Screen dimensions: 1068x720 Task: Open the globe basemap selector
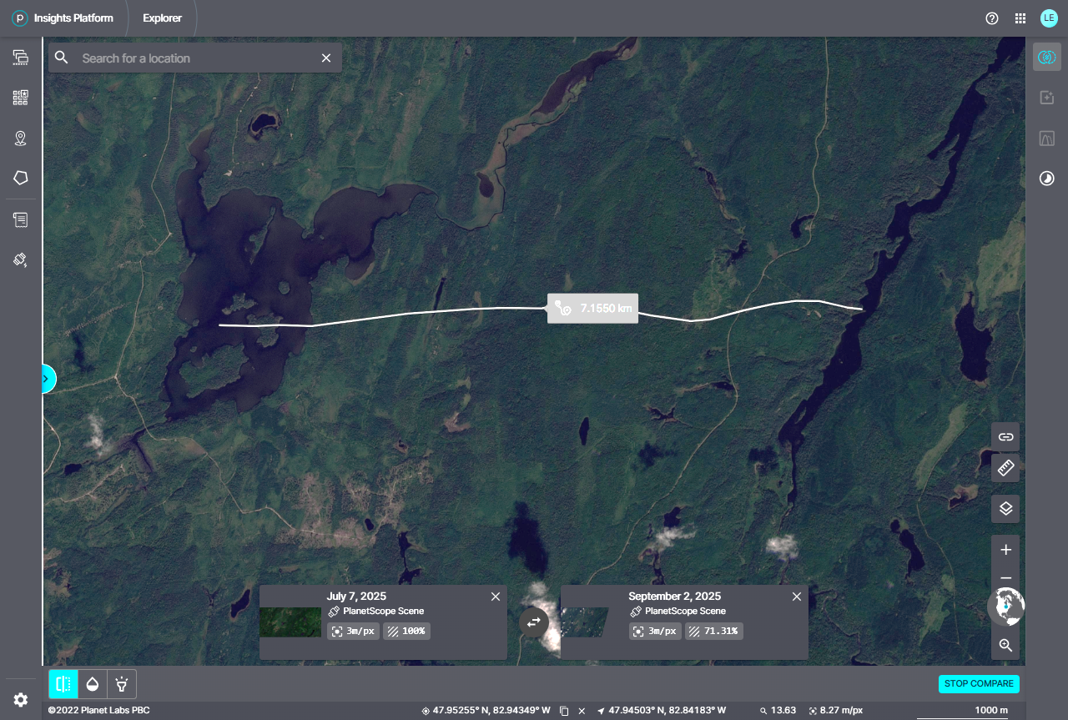click(x=1006, y=605)
